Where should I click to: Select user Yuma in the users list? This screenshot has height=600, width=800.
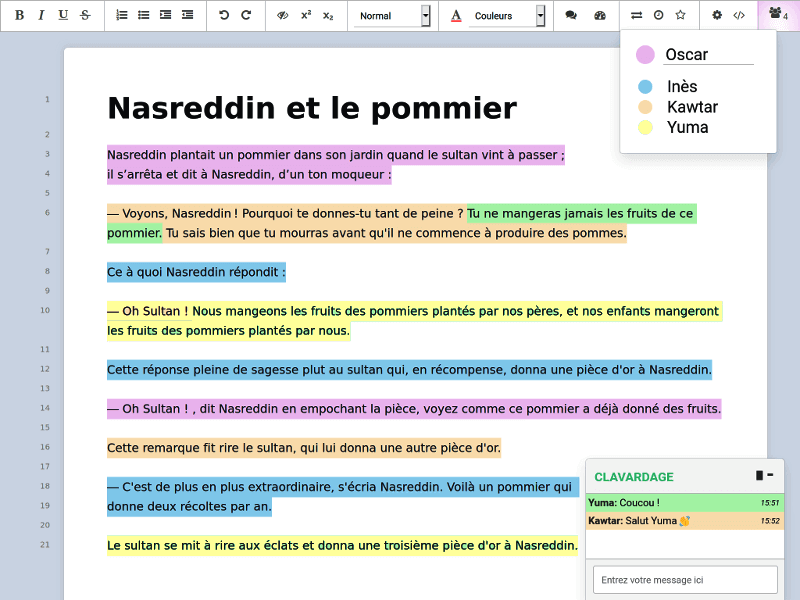point(687,128)
